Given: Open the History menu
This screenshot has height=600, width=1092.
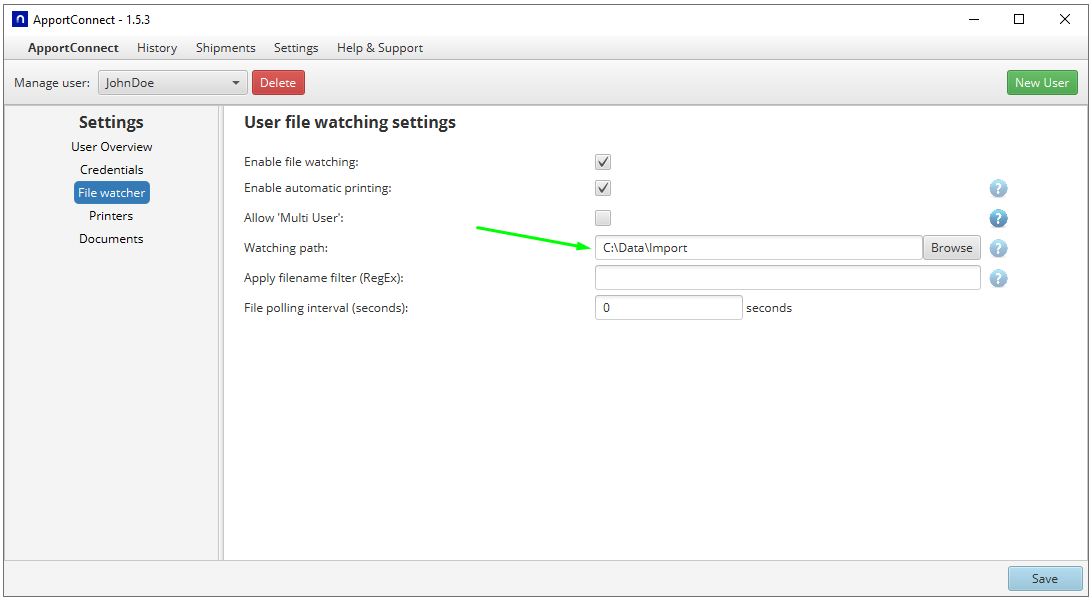Looking at the screenshot, I should click(x=157, y=48).
